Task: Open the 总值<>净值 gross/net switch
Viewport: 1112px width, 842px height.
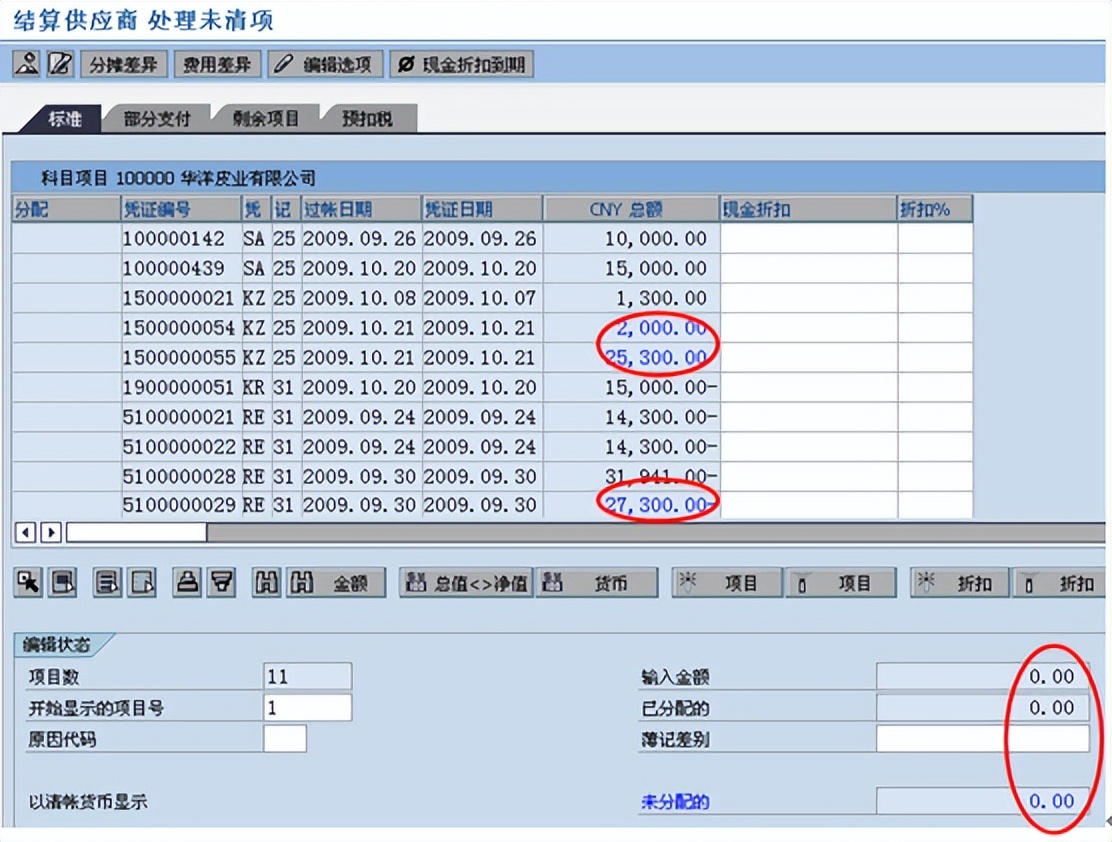Action: click(489, 581)
